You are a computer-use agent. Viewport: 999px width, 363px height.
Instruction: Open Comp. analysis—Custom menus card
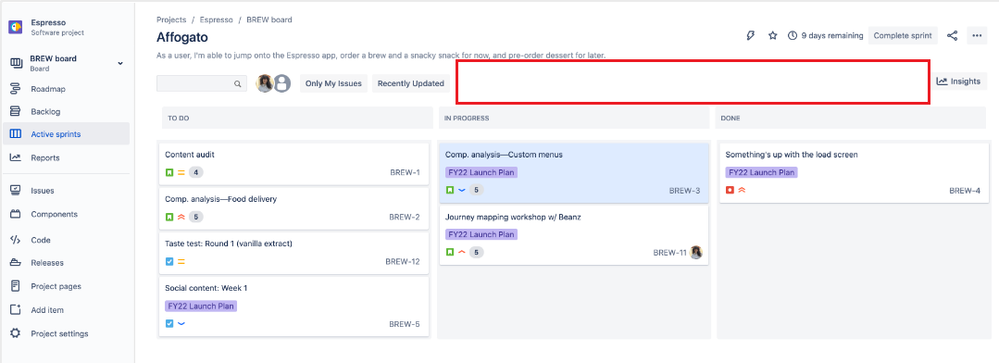tap(574, 172)
